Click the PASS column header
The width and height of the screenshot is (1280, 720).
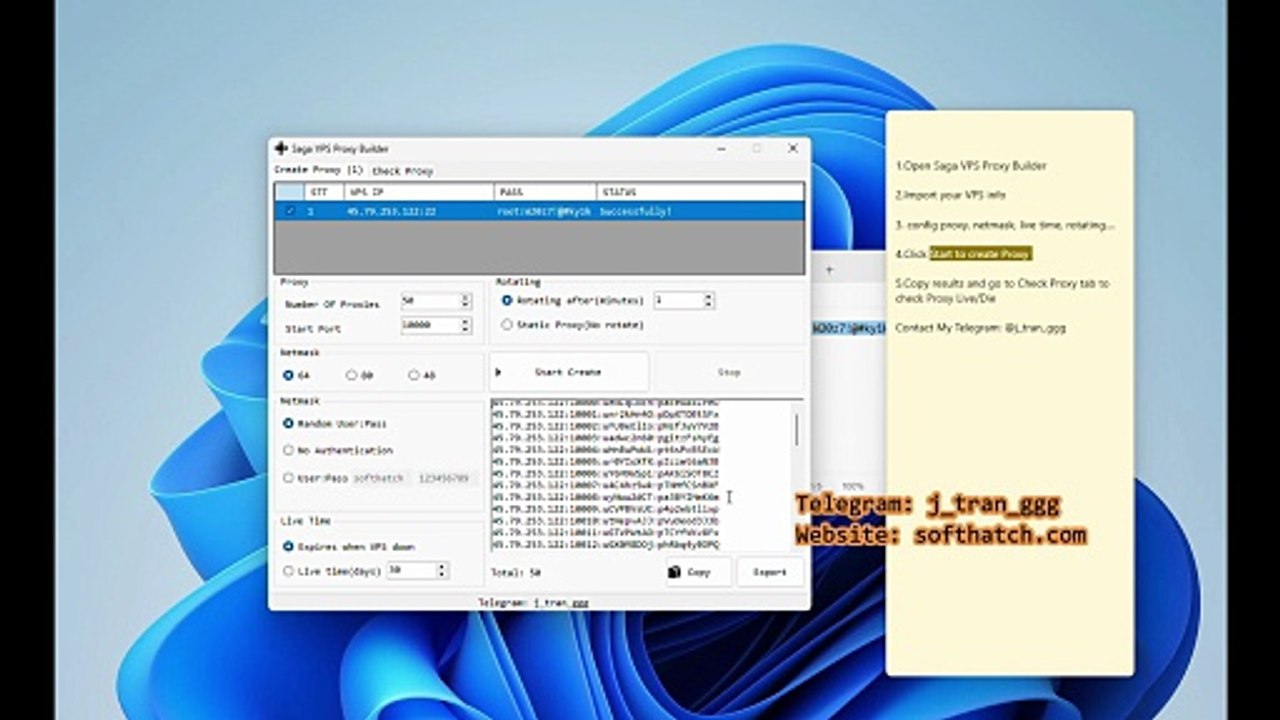[x=545, y=191]
